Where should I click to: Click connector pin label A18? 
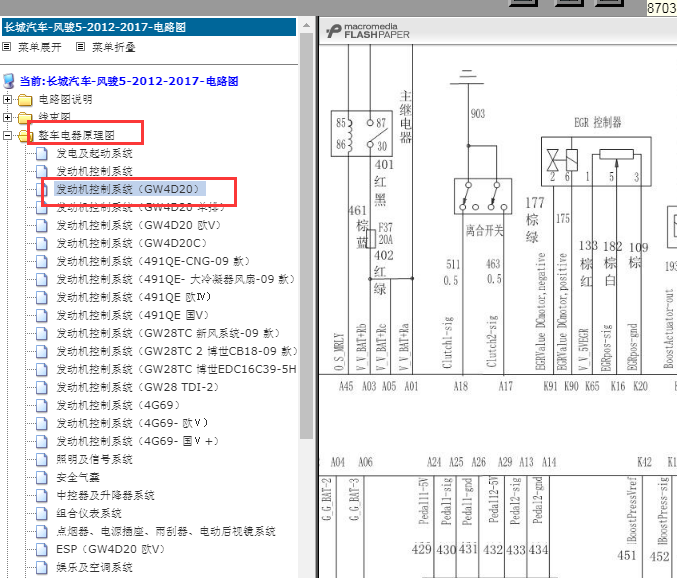coord(461,386)
